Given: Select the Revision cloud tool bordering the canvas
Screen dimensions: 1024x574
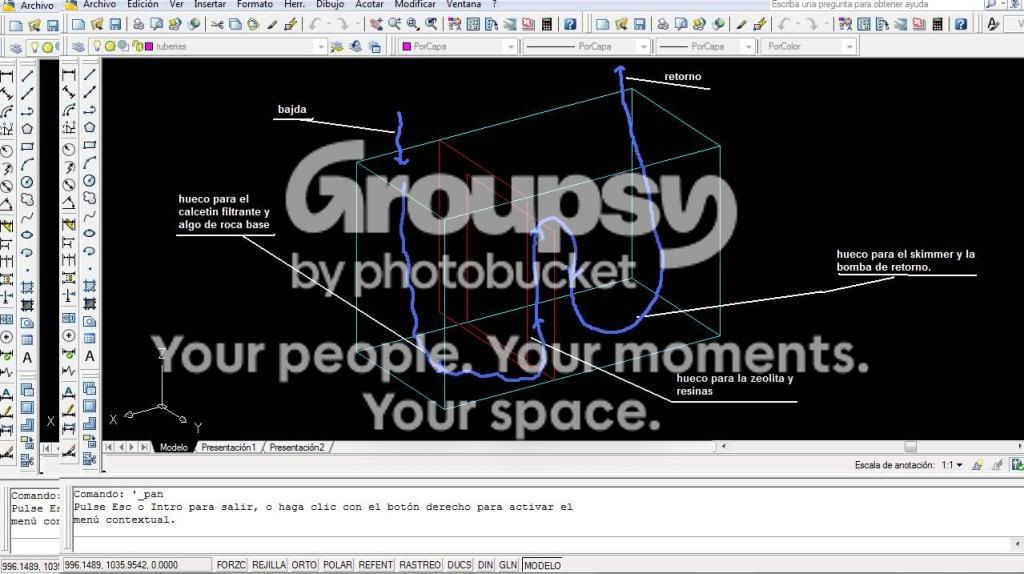Looking at the screenshot, I should 89,197.
